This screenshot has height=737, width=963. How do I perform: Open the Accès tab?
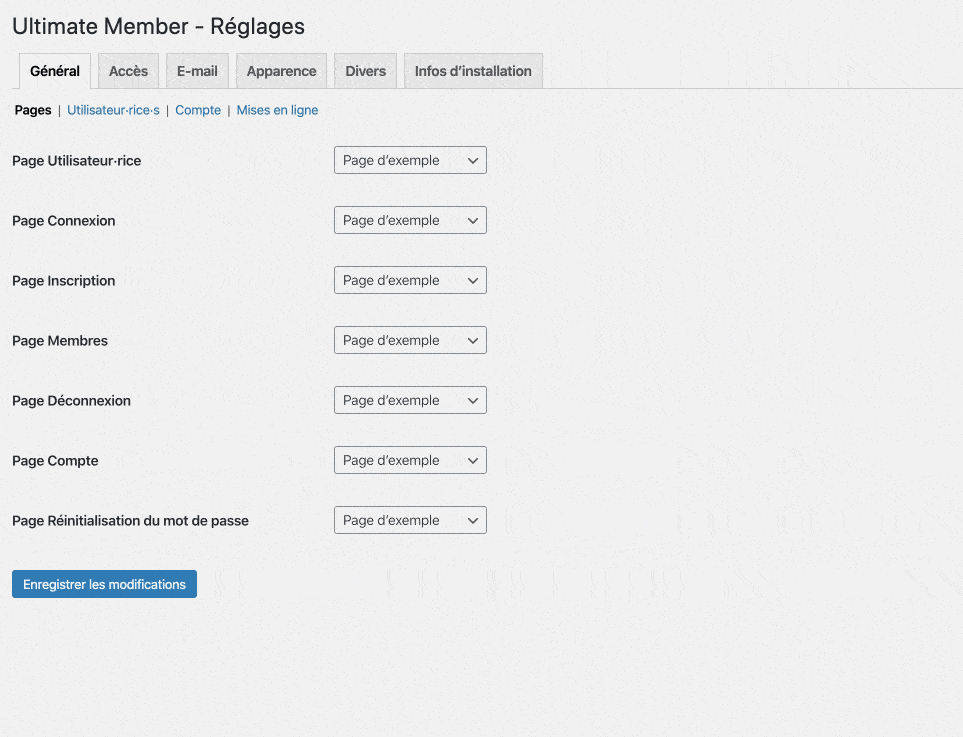pos(128,71)
